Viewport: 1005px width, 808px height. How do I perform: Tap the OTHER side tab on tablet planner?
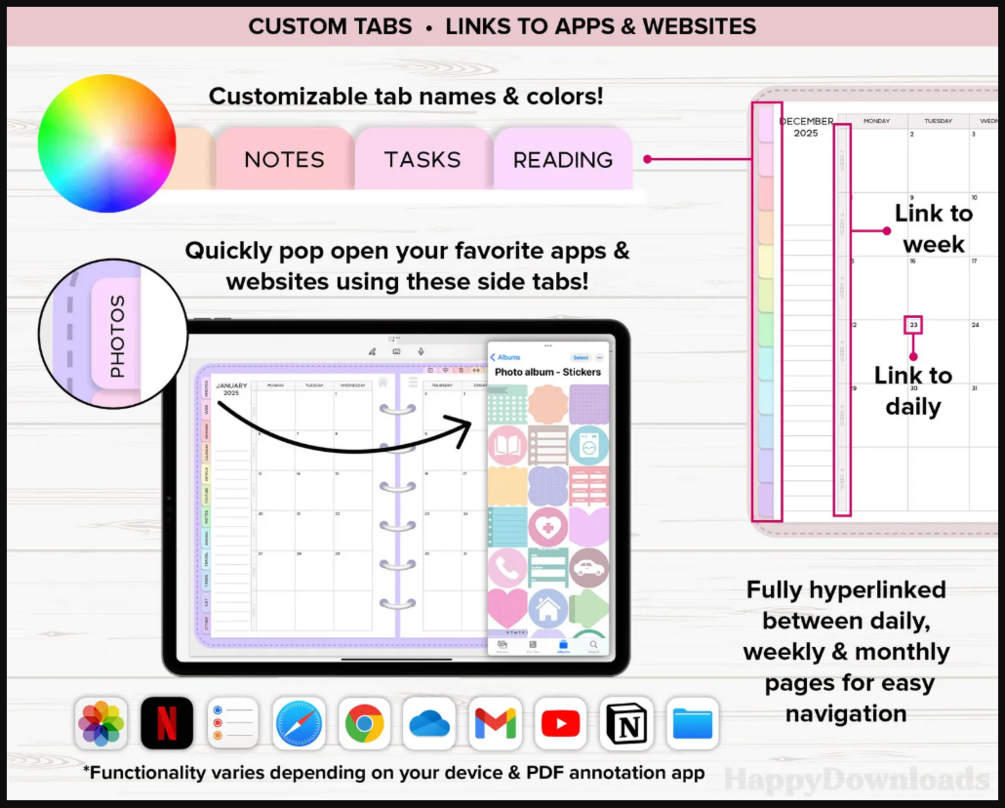point(206,623)
